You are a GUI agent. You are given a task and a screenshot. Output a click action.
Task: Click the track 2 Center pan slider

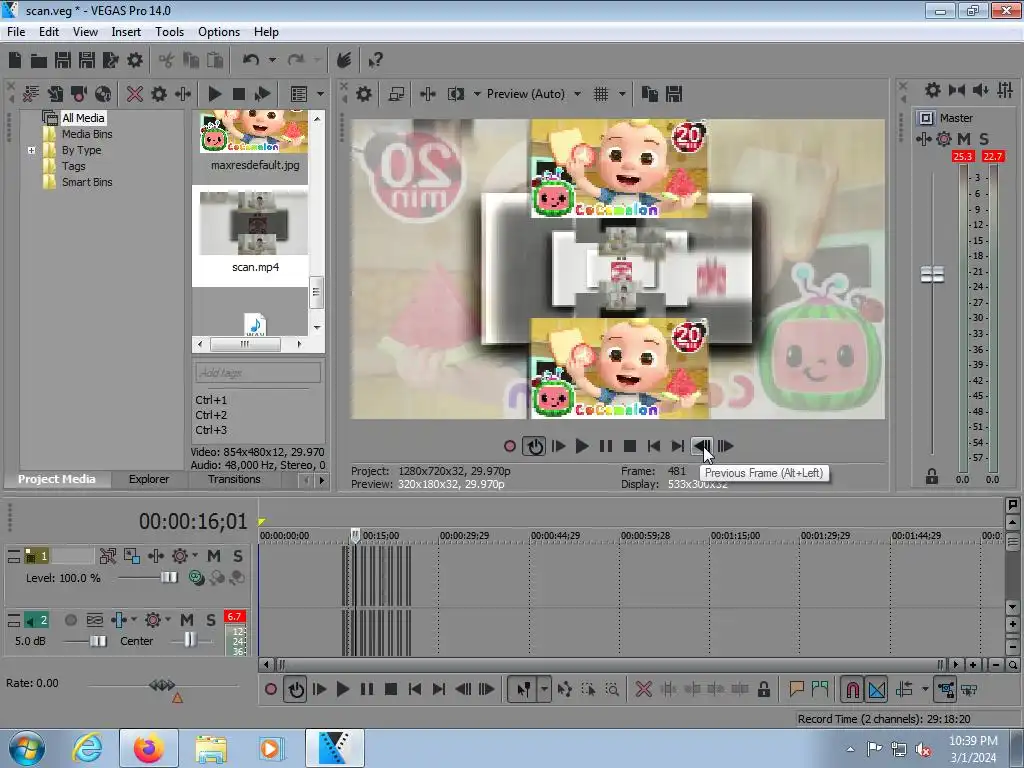tap(190, 641)
